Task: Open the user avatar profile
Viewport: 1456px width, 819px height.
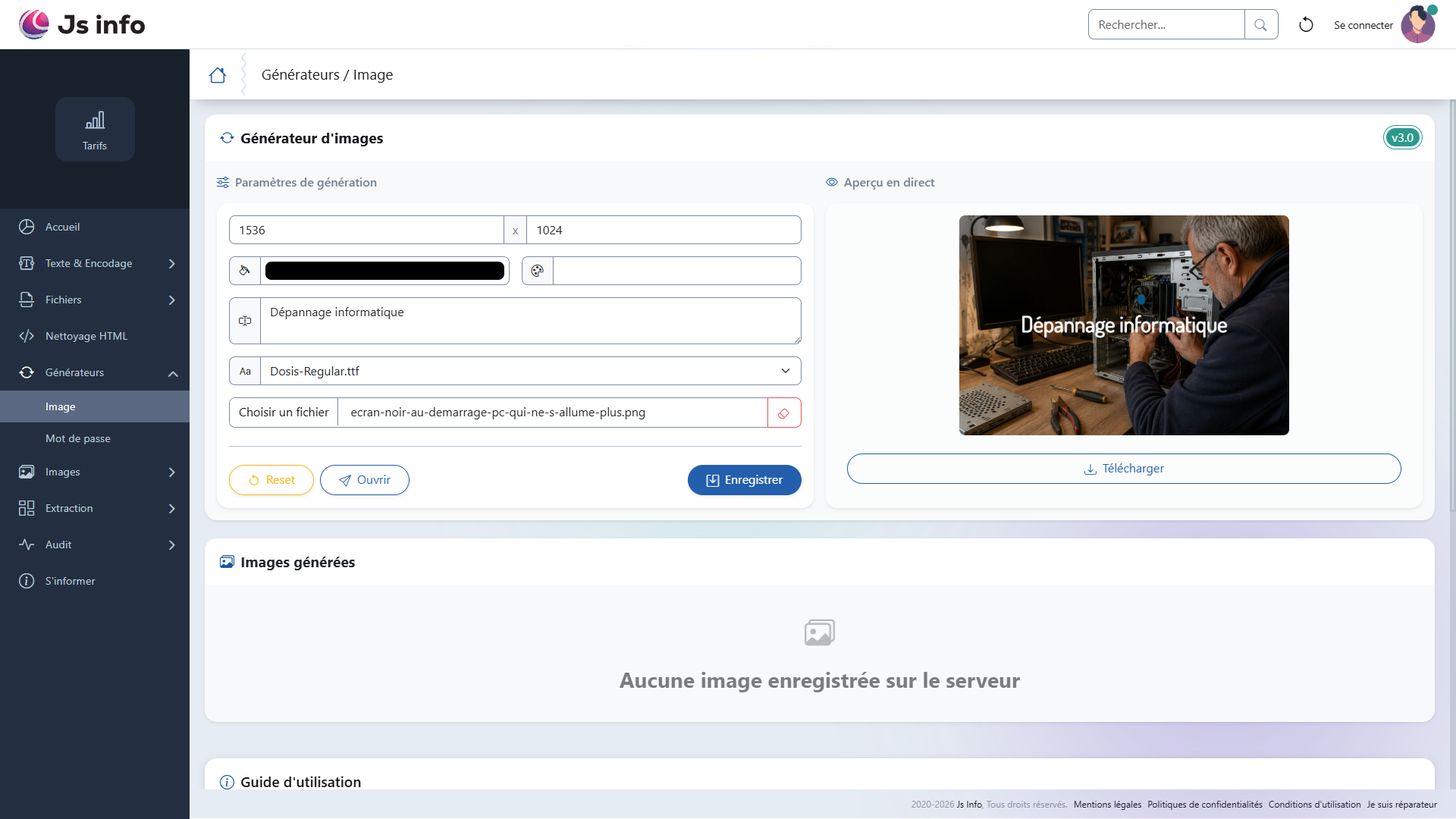Action: (x=1418, y=24)
